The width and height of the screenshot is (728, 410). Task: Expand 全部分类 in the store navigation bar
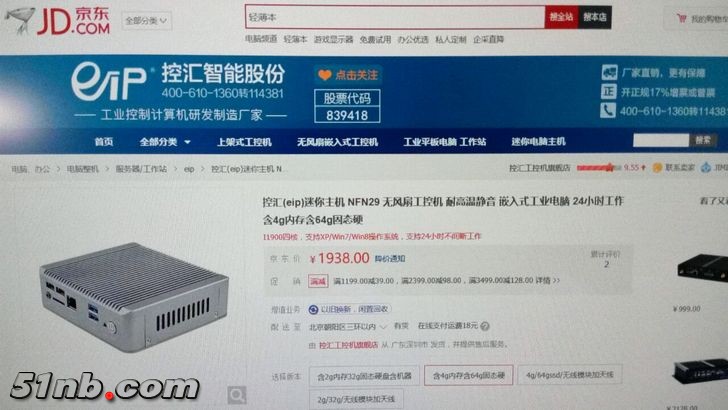point(165,142)
